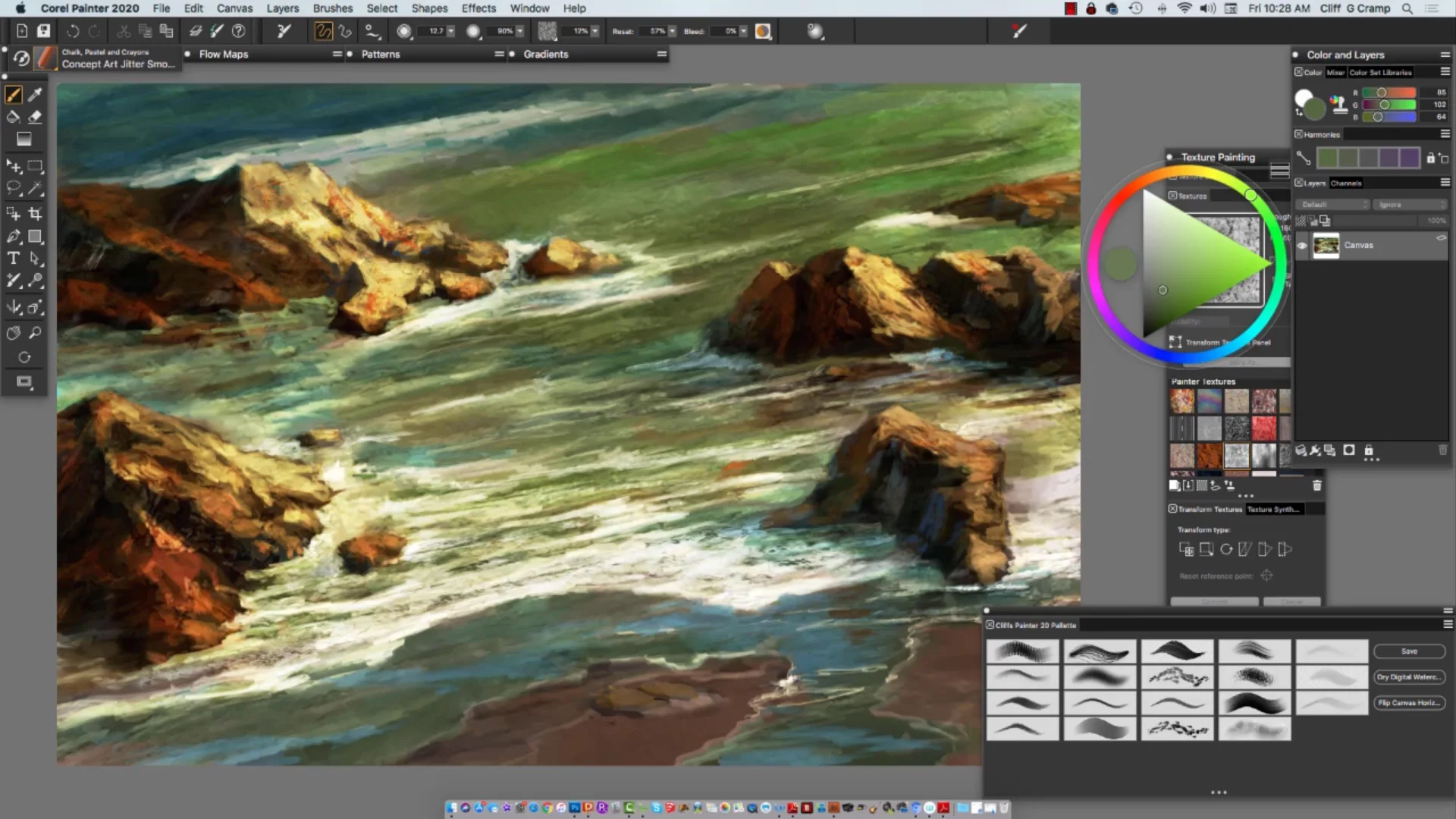
Task: Click the Rotate Page tool
Action: 24,357
